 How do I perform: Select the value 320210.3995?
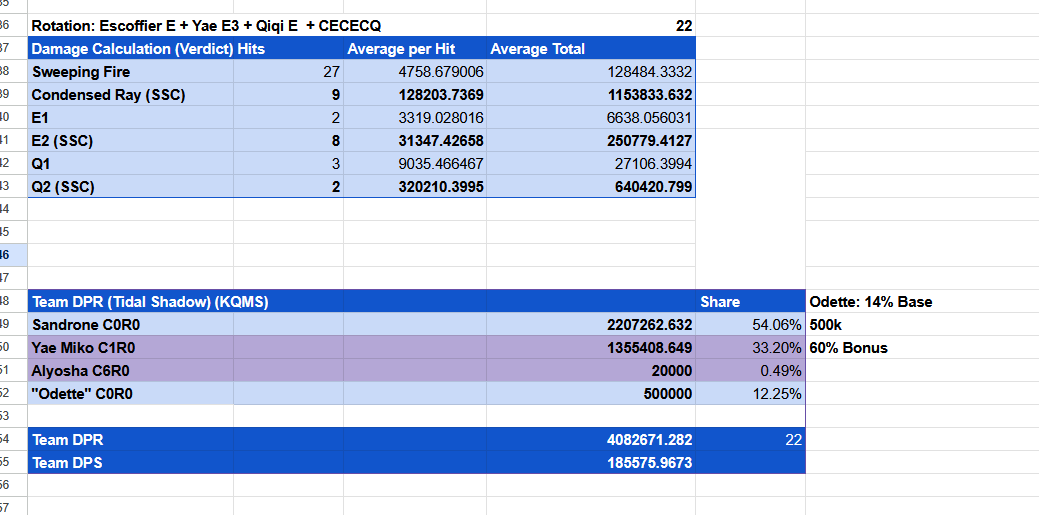coord(415,187)
